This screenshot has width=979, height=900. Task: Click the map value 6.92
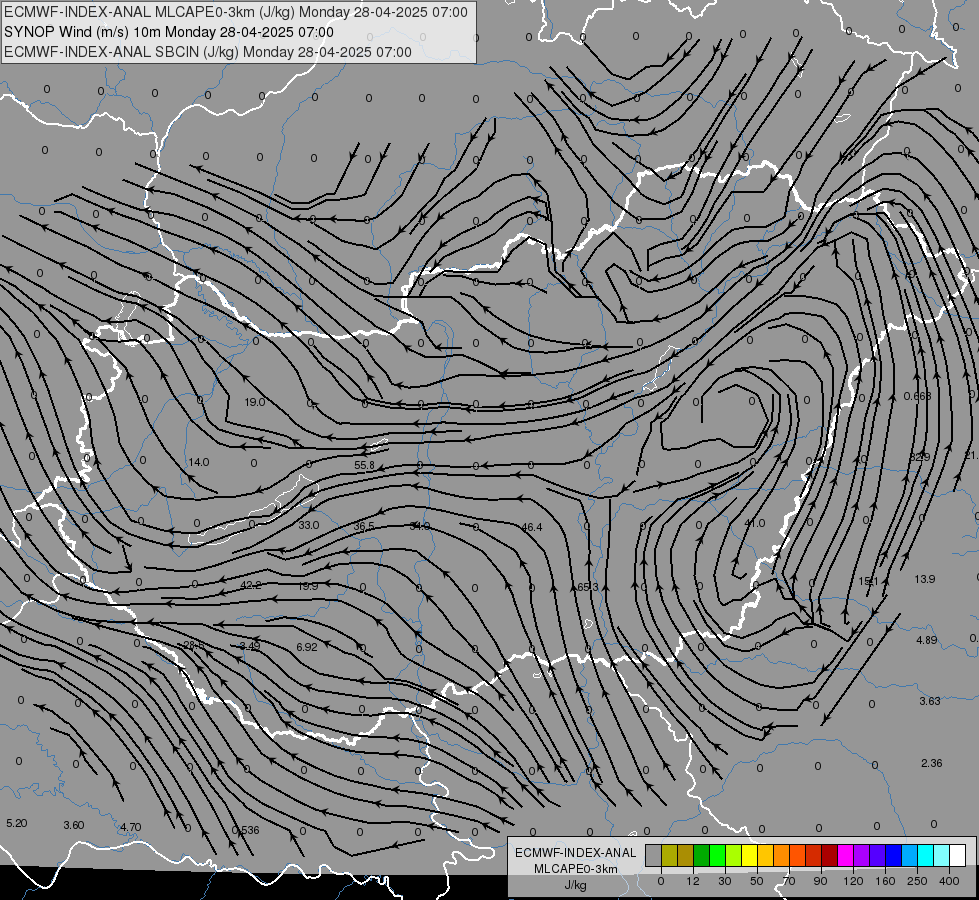[x=307, y=647]
